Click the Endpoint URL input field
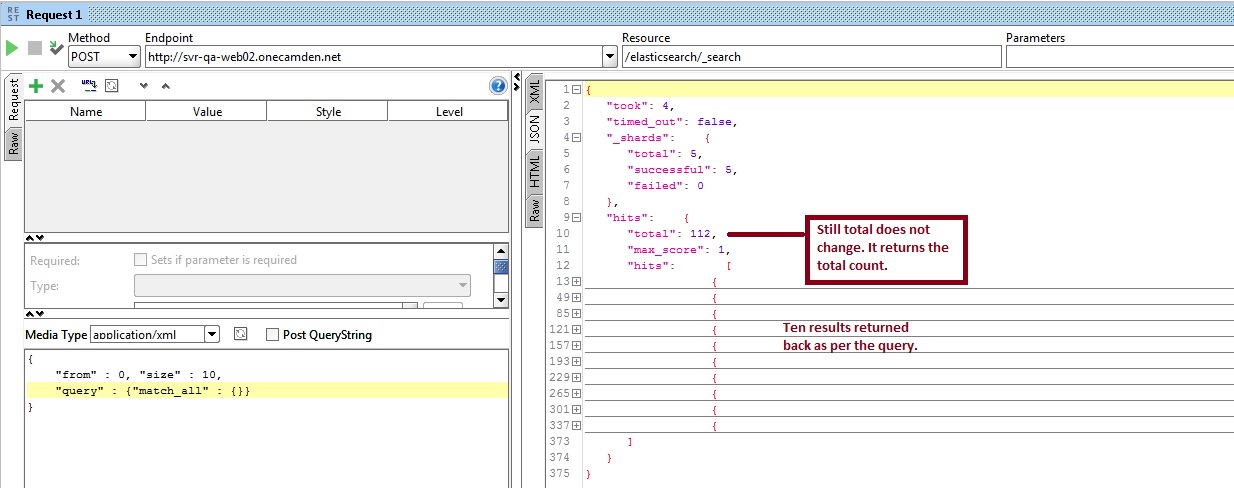Viewport: 1234px width, 496px height. [373, 57]
